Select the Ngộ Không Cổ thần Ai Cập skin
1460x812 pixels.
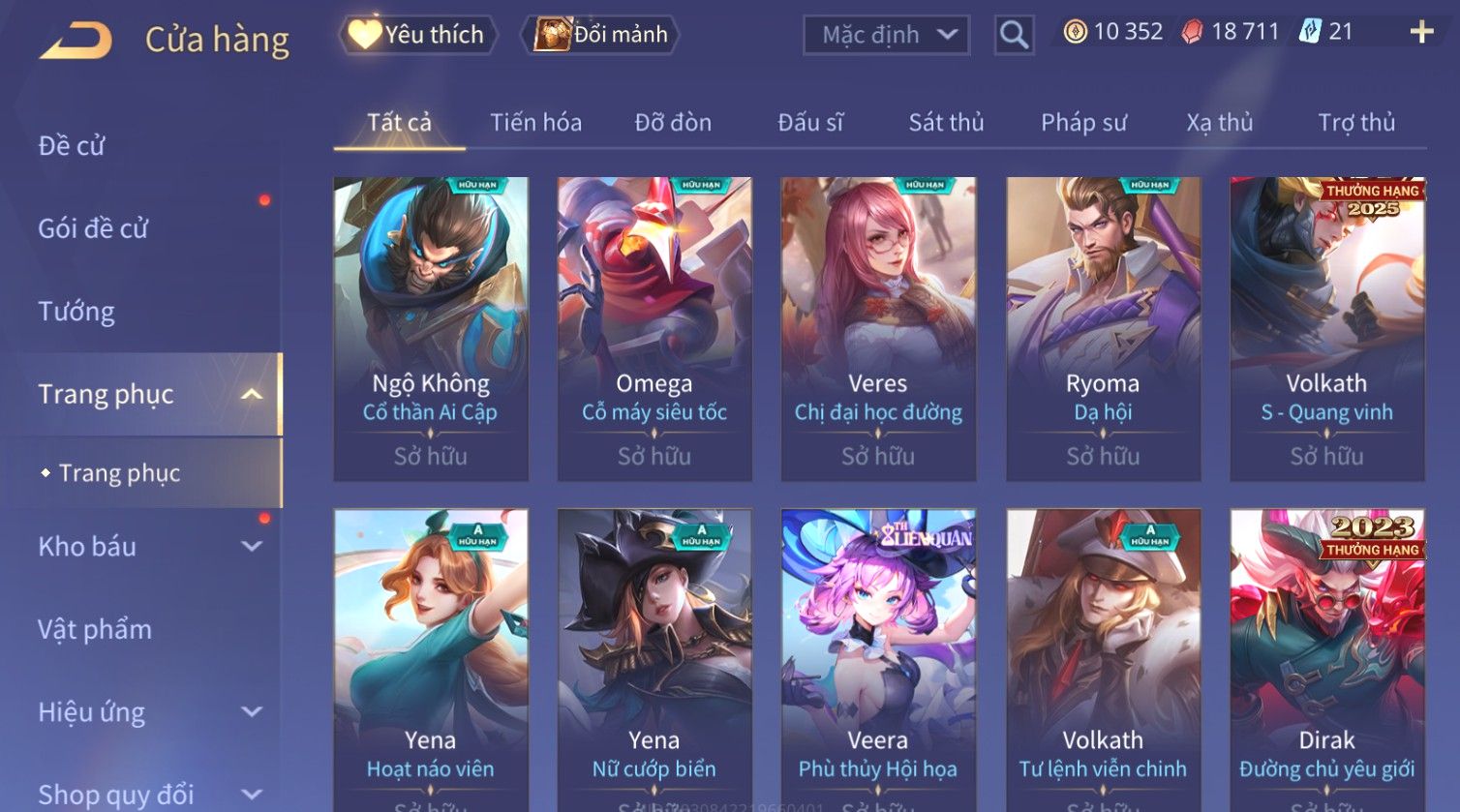point(431,329)
